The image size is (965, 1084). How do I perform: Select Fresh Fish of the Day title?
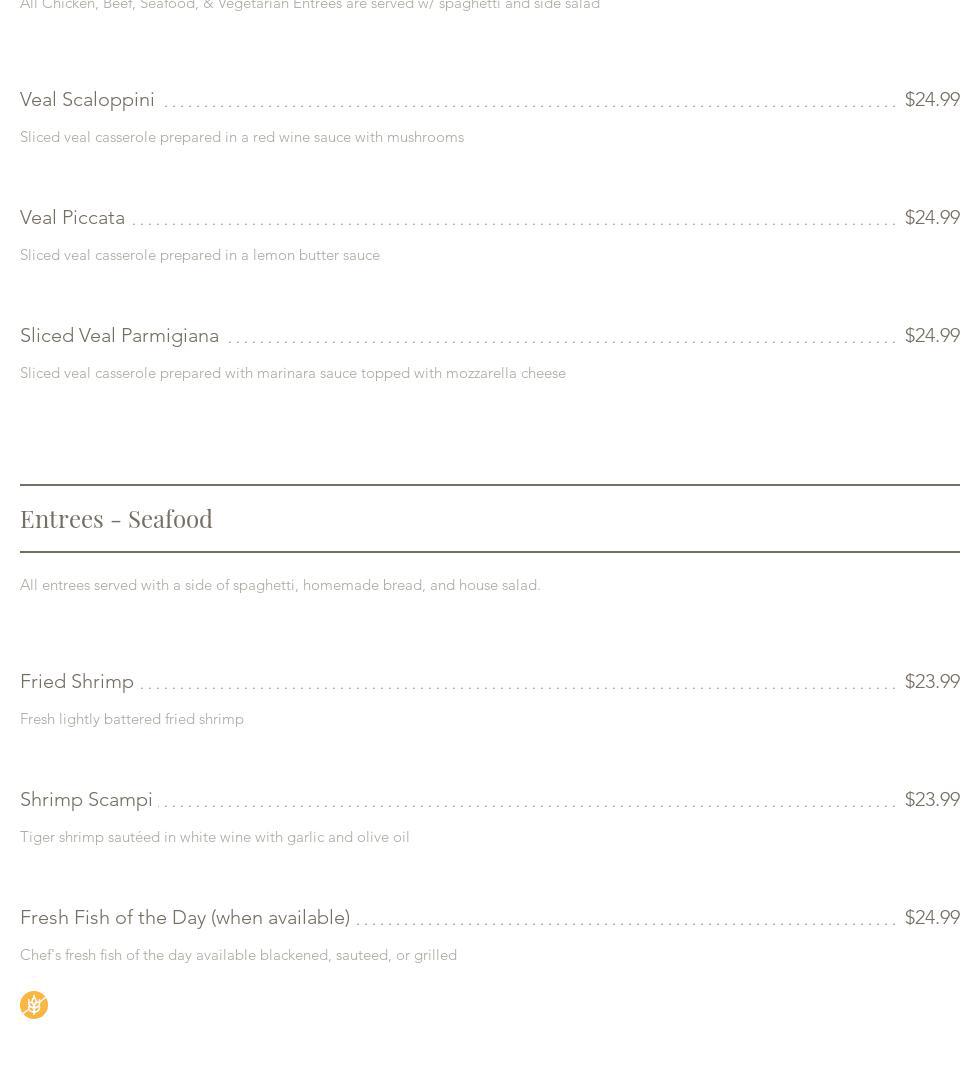point(185,918)
